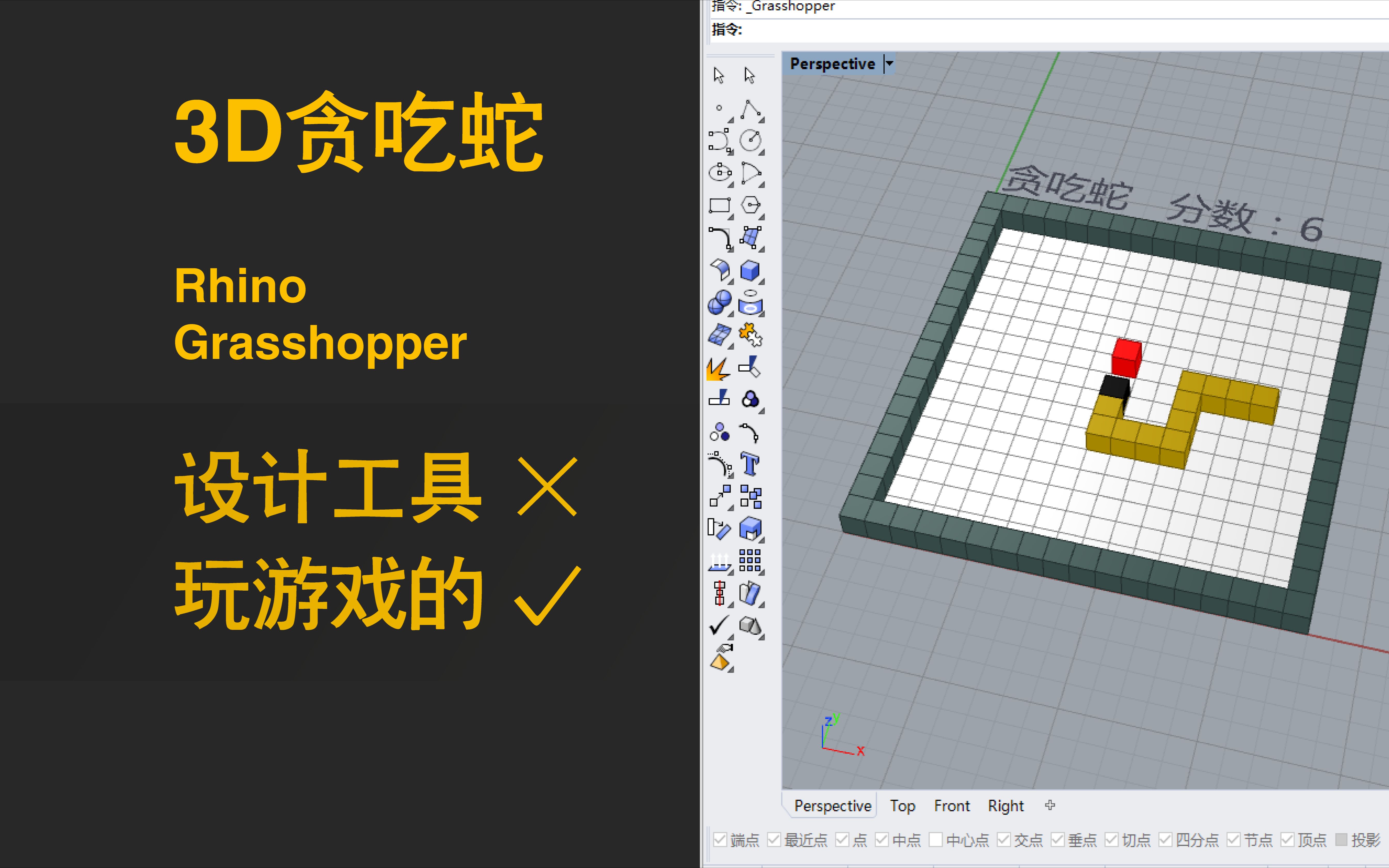Select the second arrow pointer tool
The height and width of the screenshot is (868, 1389).
point(749,76)
